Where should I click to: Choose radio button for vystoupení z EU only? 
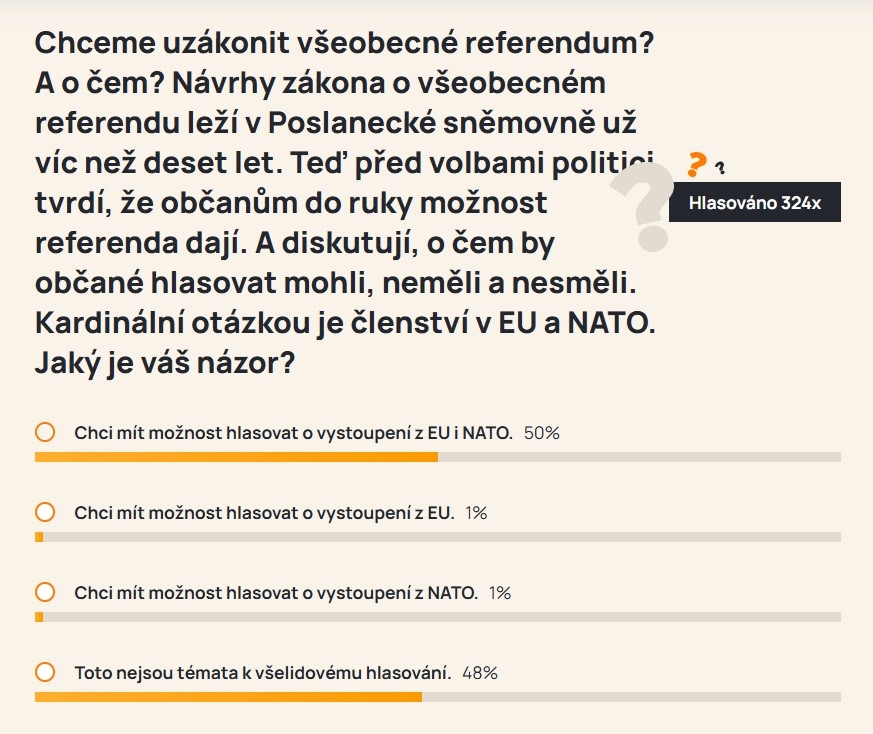point(45,512)
